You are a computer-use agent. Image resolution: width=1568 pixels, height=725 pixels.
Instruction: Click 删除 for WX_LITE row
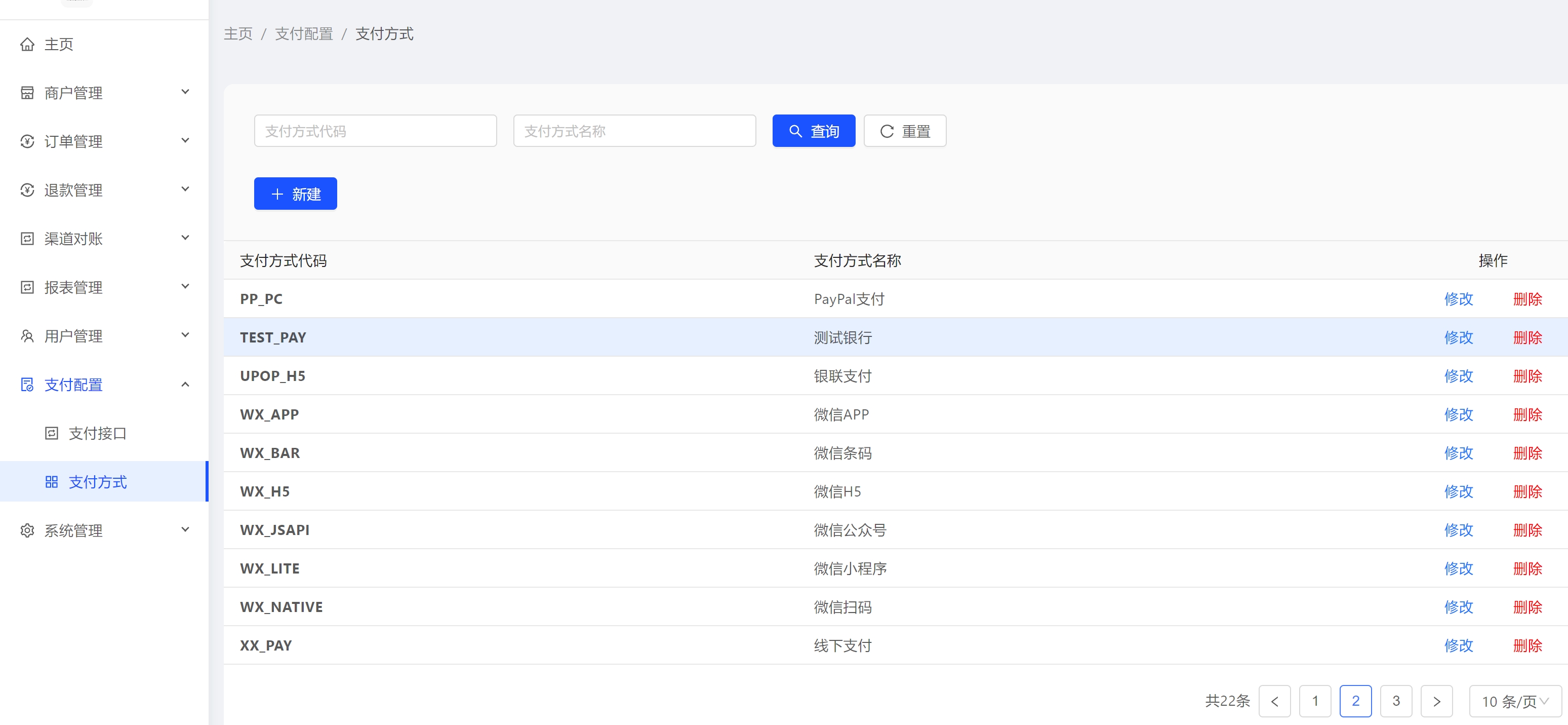click(x=1527, y=568)
